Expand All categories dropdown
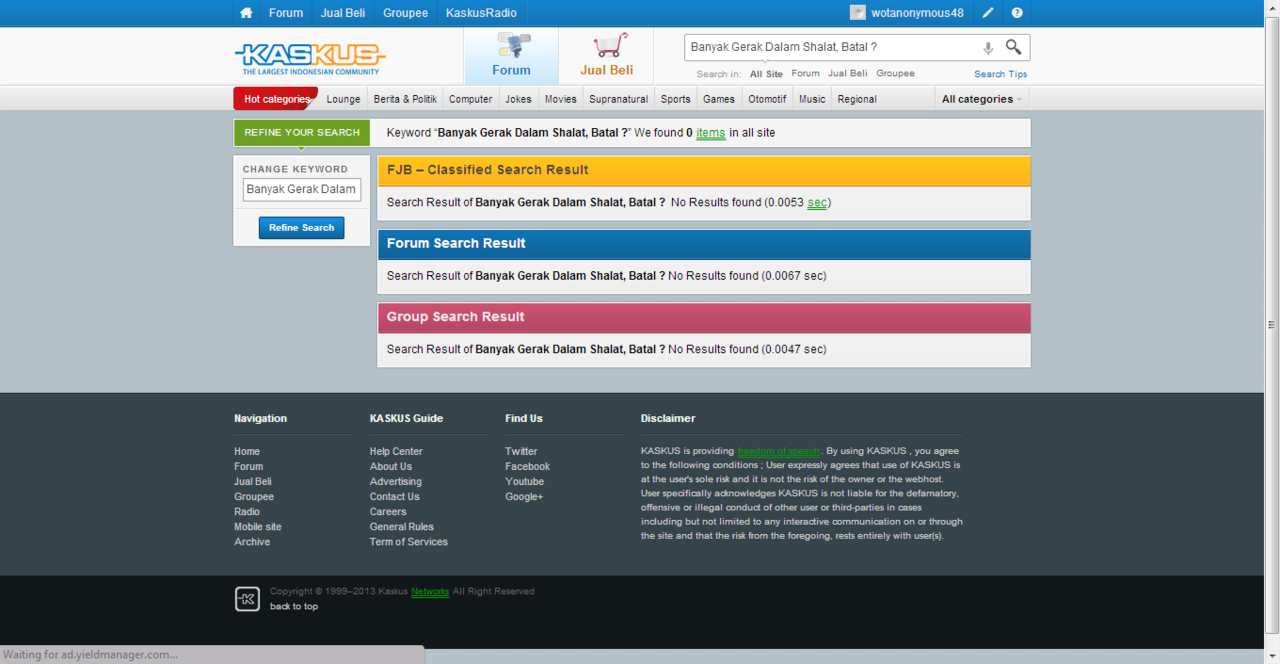The width and height of the screenshot is (1280, 664). tap(982, 99)
